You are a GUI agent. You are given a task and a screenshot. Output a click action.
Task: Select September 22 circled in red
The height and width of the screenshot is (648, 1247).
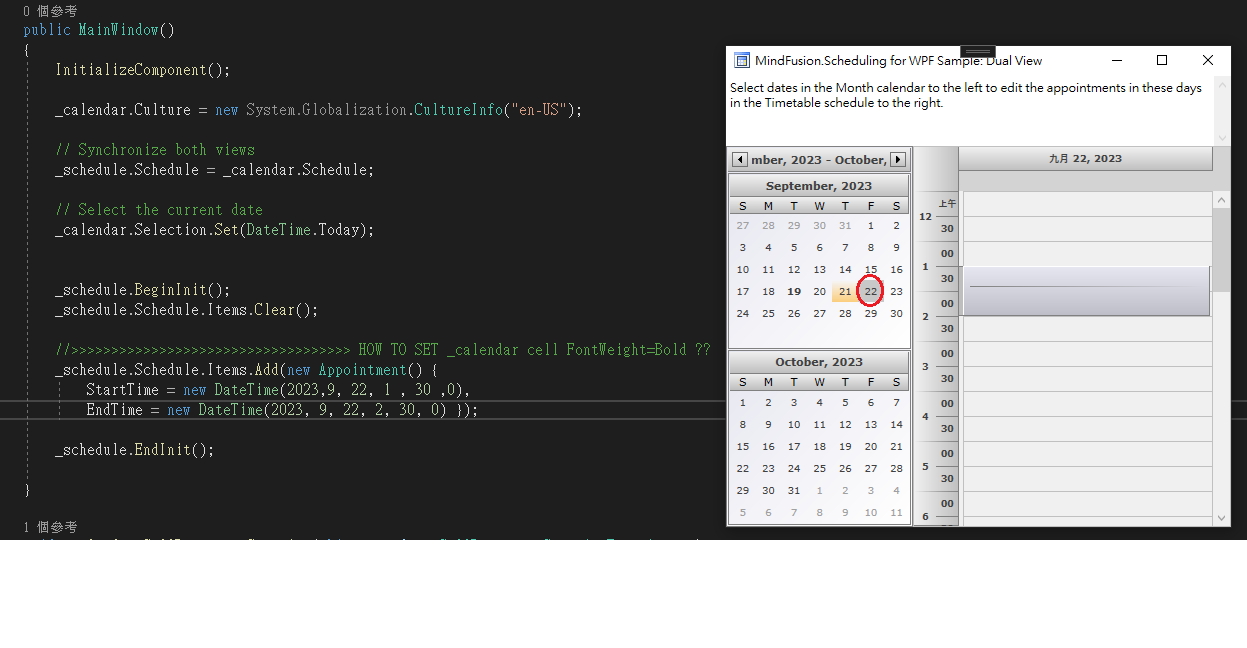click(870, 292)
